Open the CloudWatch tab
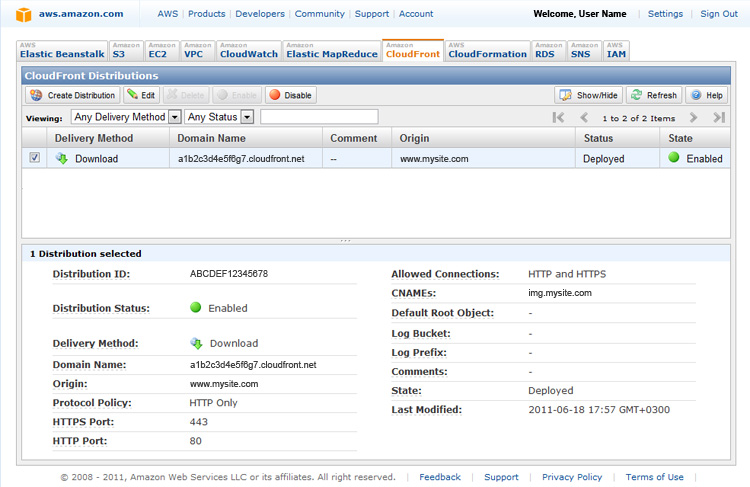 point(249,50)
